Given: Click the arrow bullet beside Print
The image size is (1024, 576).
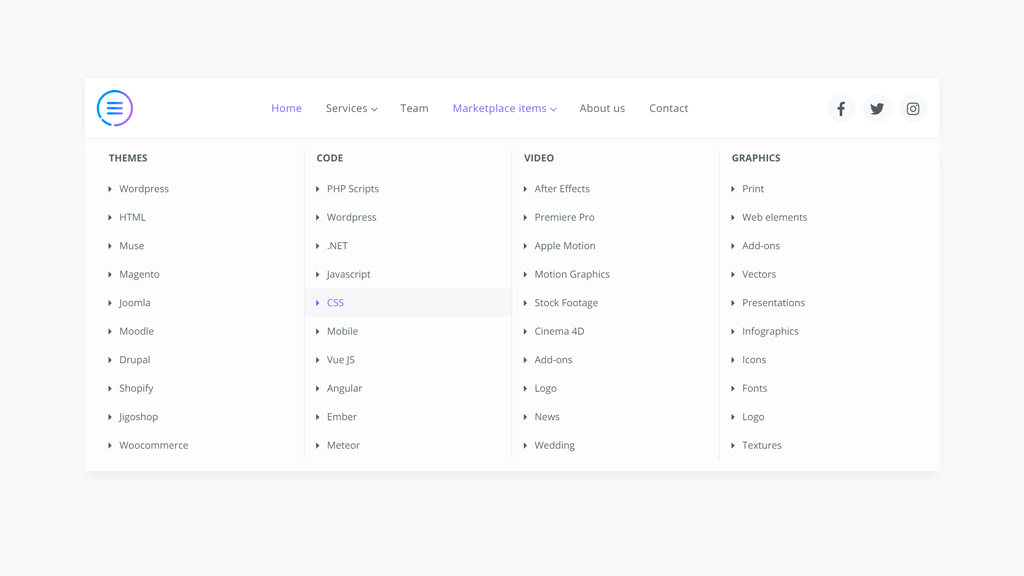Looking at the screenshot, I should [x=733, y=189].
